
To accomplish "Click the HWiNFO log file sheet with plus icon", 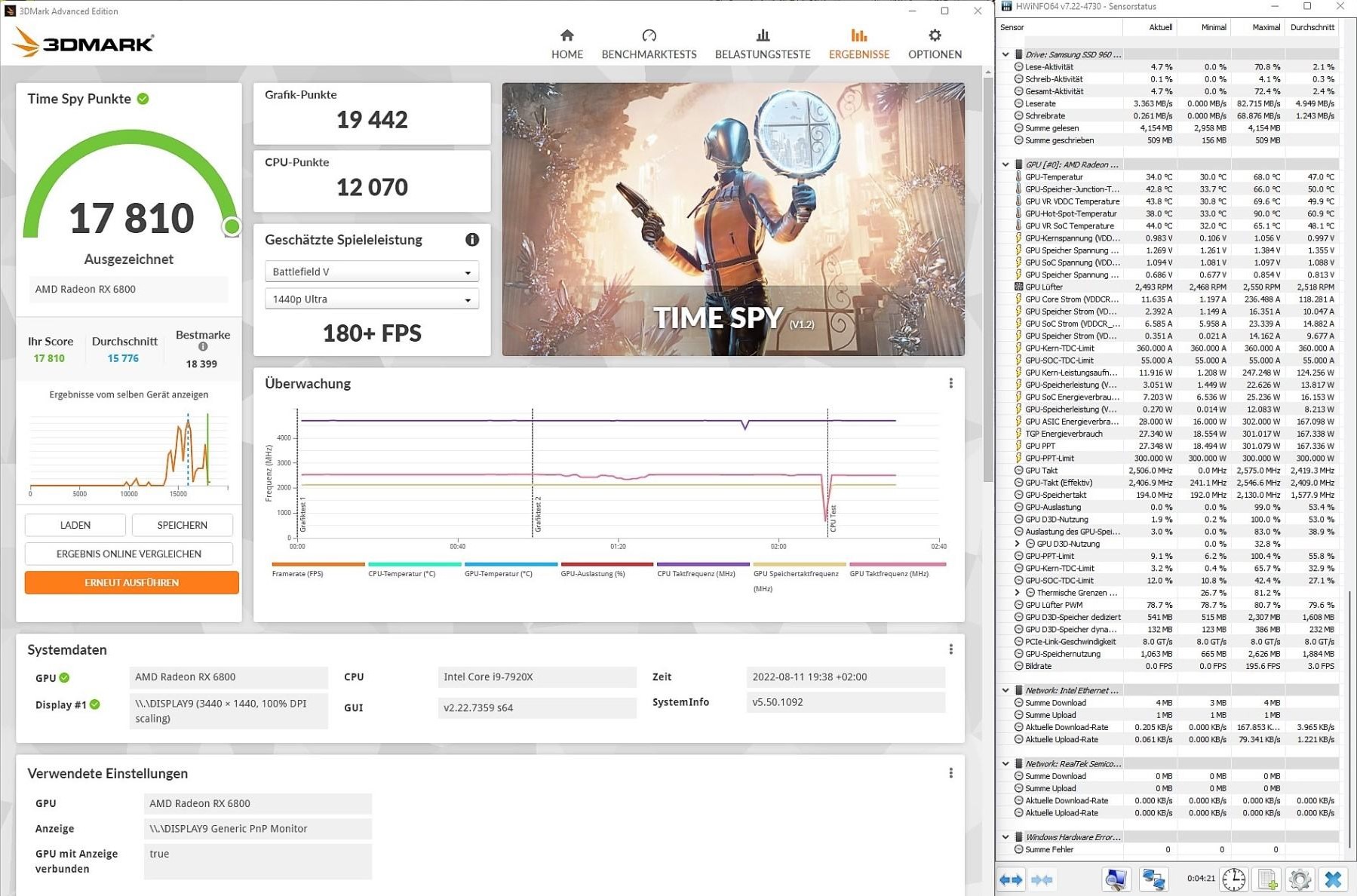I will pyautogui.click(x=1267, y=879).
